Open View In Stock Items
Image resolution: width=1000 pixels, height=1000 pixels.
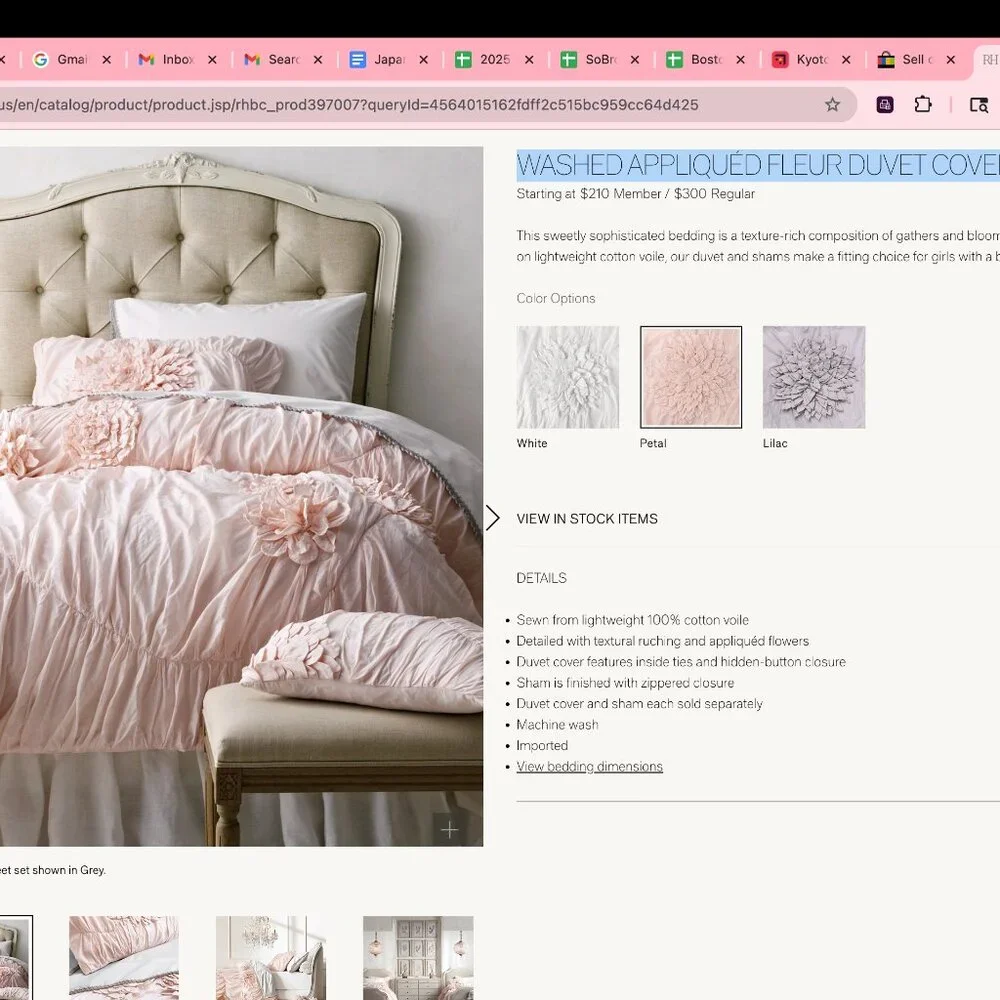587,518
